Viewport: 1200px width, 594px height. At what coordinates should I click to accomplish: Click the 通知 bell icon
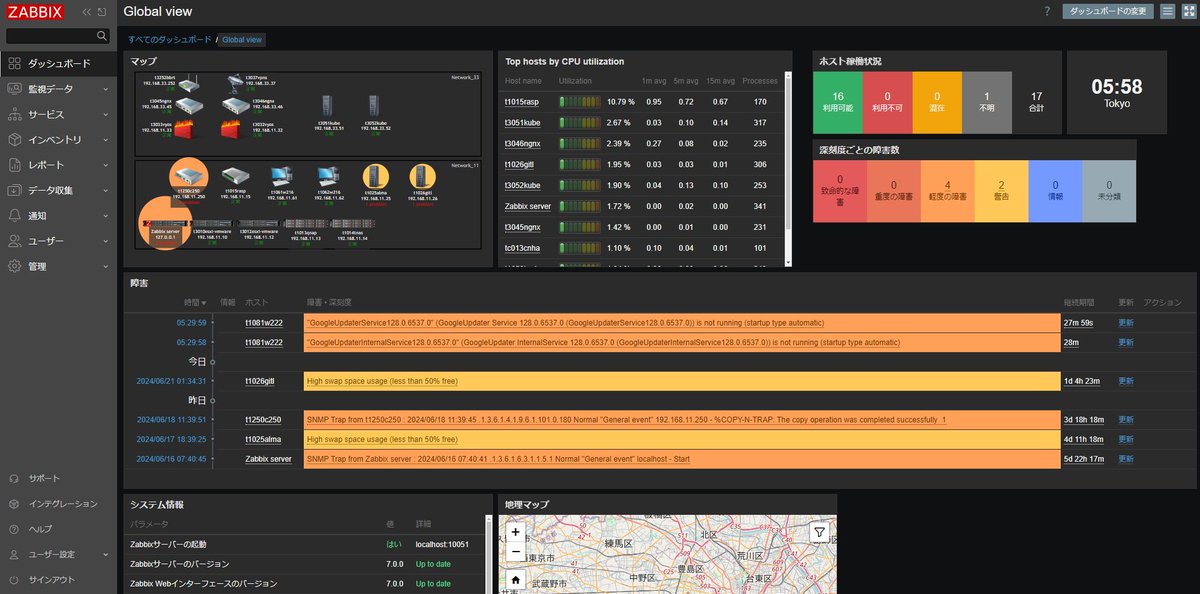(x=15, y=216)
